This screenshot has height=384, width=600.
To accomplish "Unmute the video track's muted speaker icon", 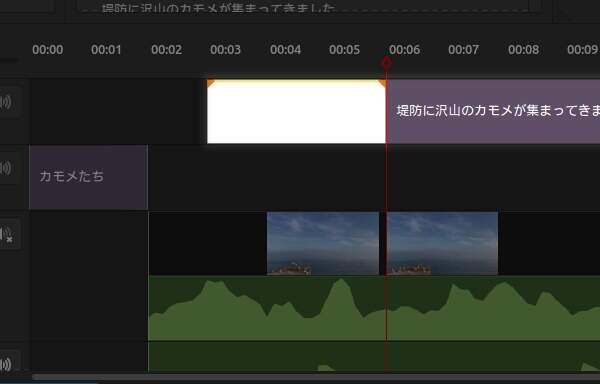I will (x=7, y=234).
